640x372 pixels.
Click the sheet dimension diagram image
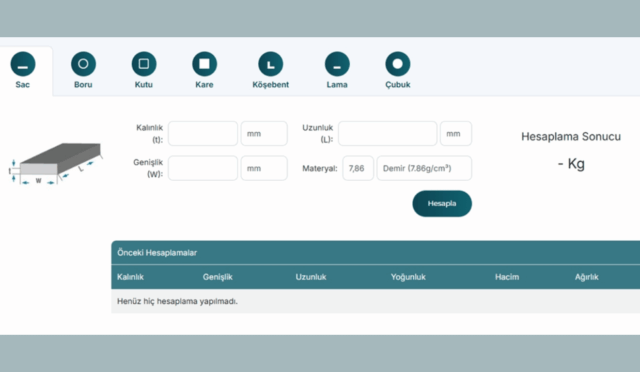tap(56, 163)
